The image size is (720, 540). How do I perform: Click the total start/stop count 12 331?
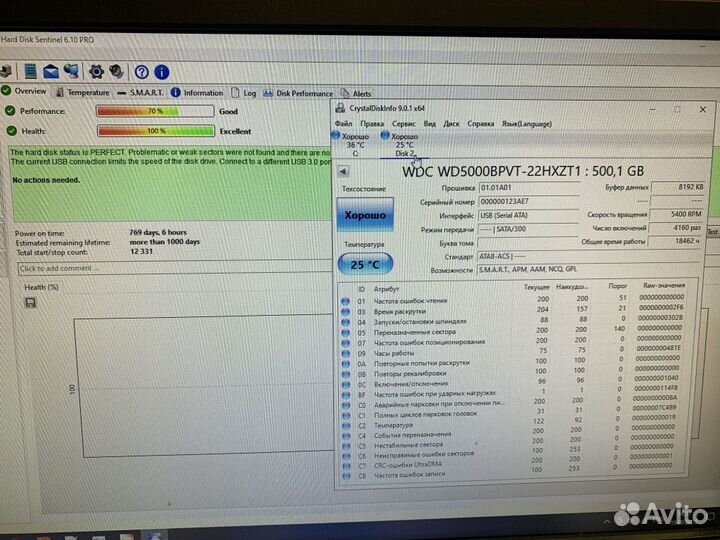[x=141, y=251]
